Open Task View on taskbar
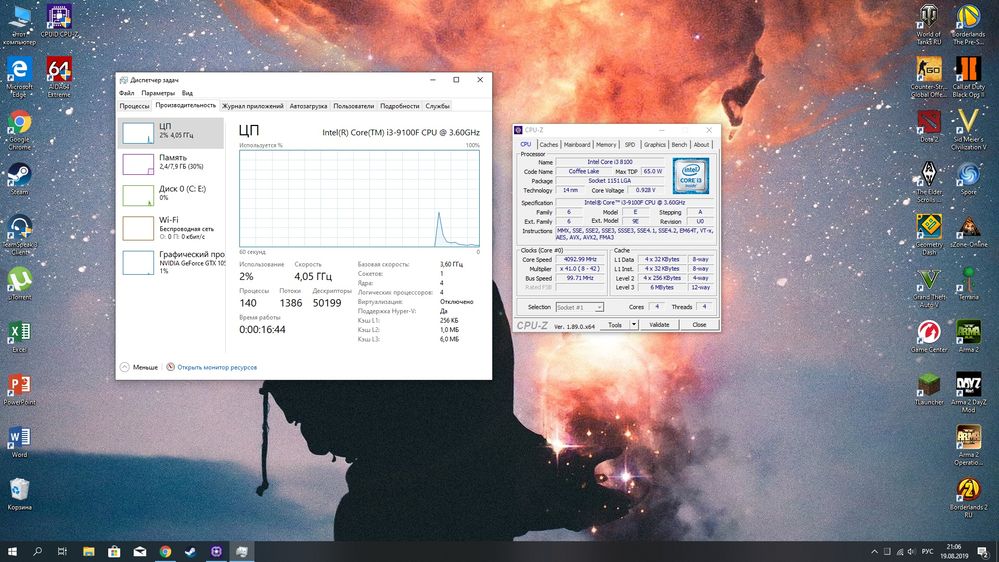Screen dimensions: 999x562 tap(62, 551)
